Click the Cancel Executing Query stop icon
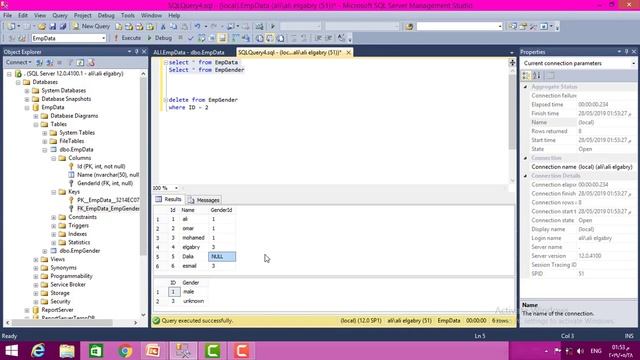640x360 pixels. pos(180,38)
